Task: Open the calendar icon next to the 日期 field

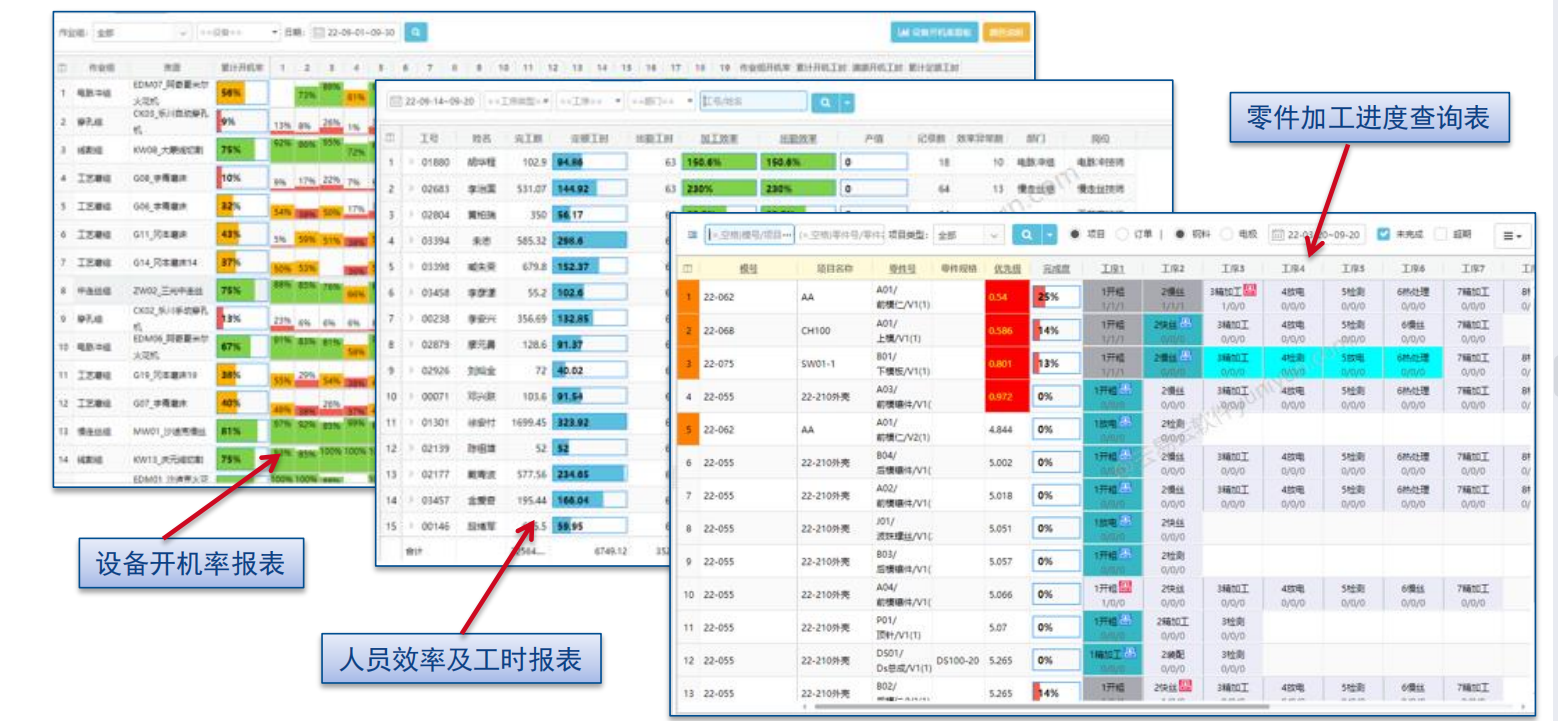Action: 318,32
